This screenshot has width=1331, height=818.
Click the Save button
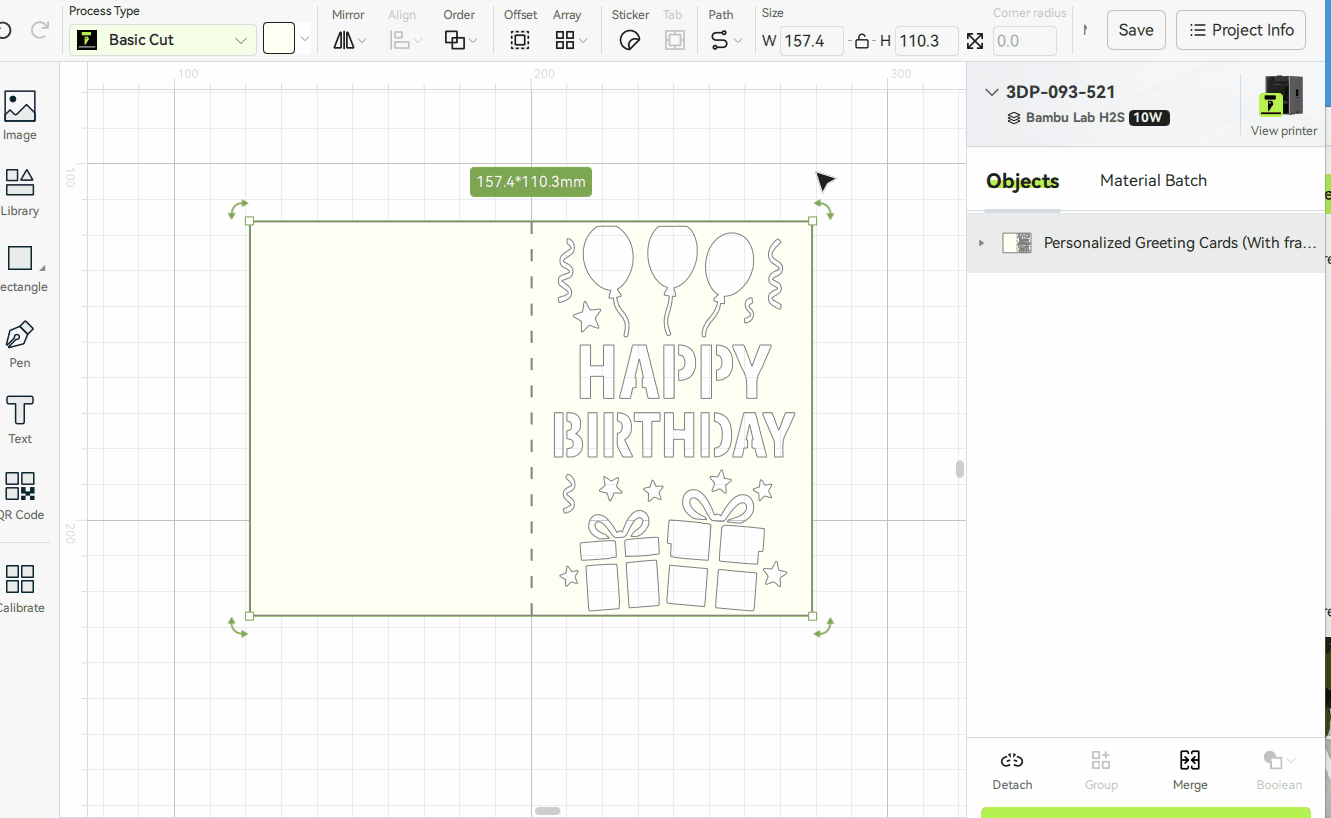(x=1136, y=30)
